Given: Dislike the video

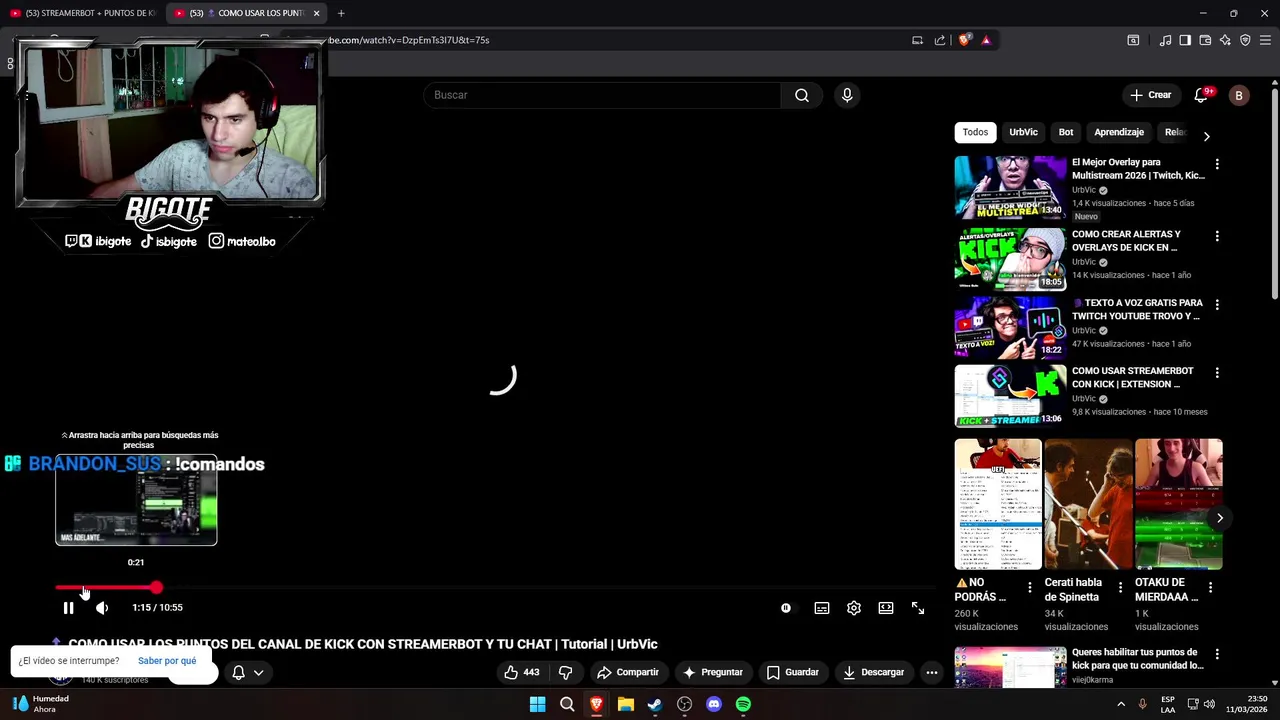Looking at the screenshot, I should click(565, 672).
